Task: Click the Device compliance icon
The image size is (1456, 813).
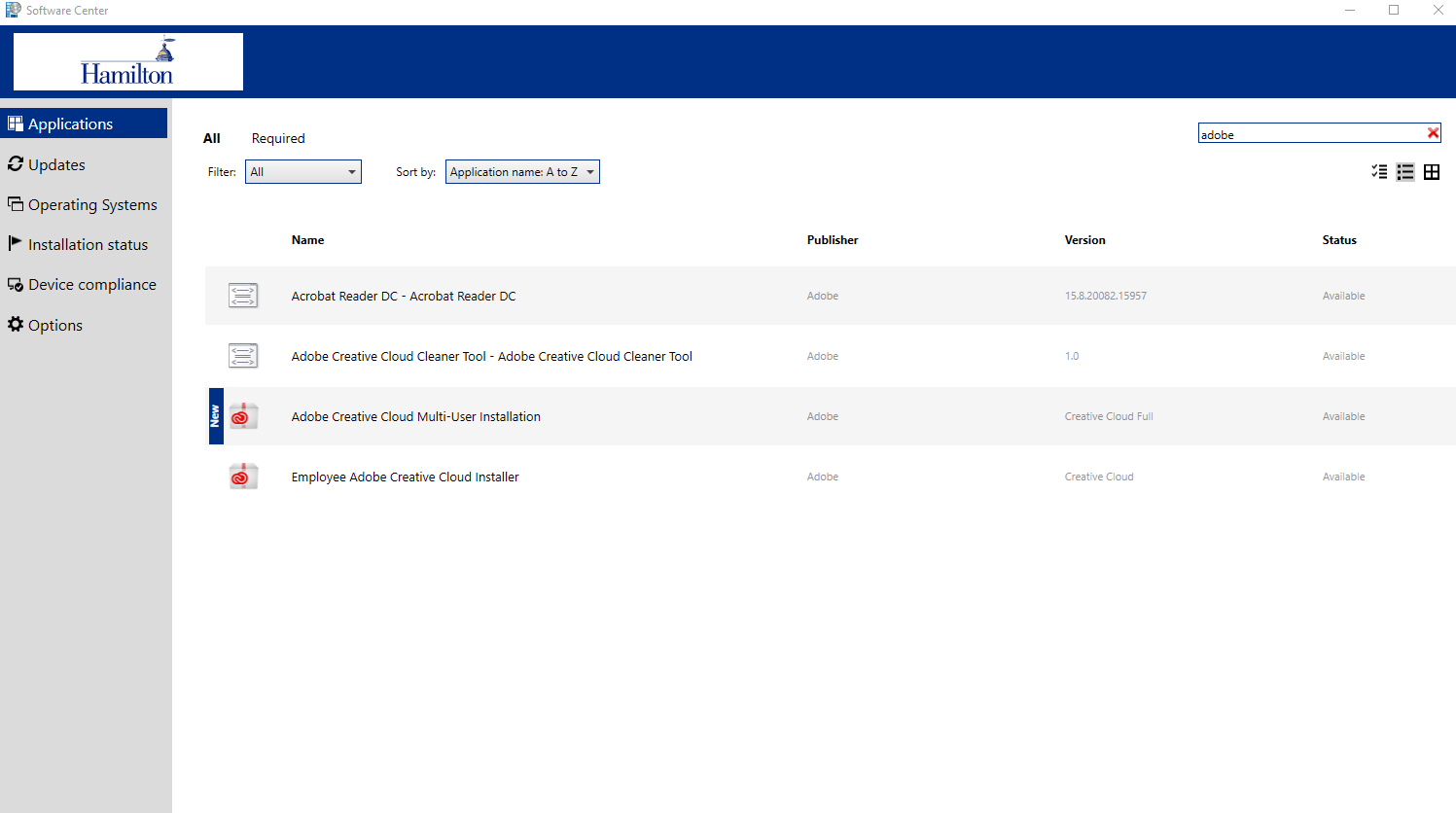Action: coord(16,284)
